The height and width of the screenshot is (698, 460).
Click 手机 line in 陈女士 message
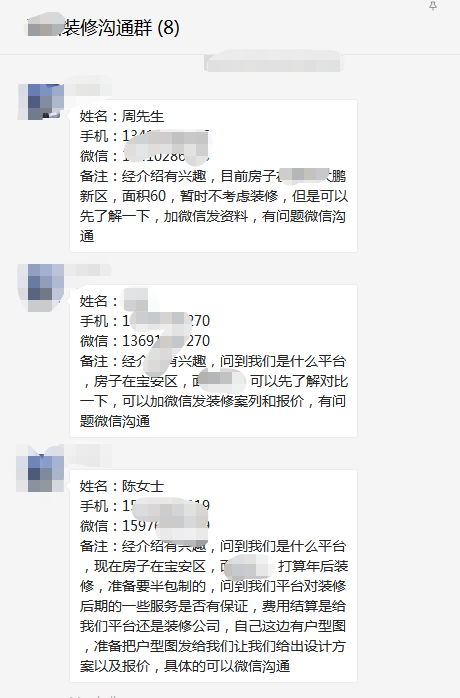pyautogui.click(x=145, y=506)
